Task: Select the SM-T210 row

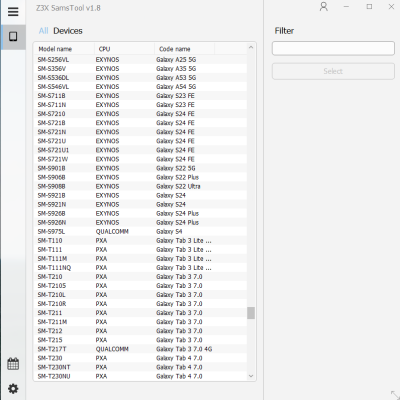Action: (140, 277)
